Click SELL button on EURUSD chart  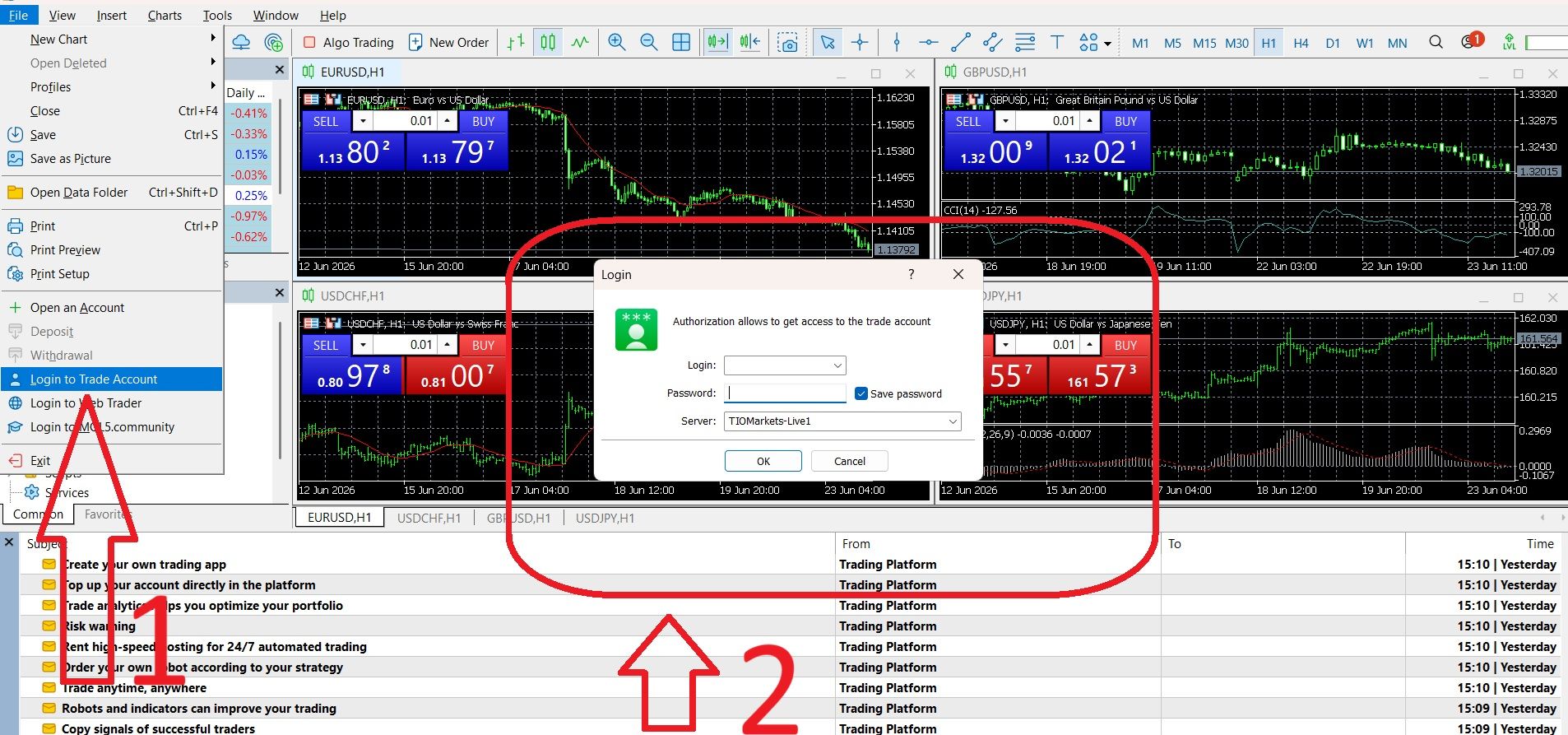(x=326, y=121)
